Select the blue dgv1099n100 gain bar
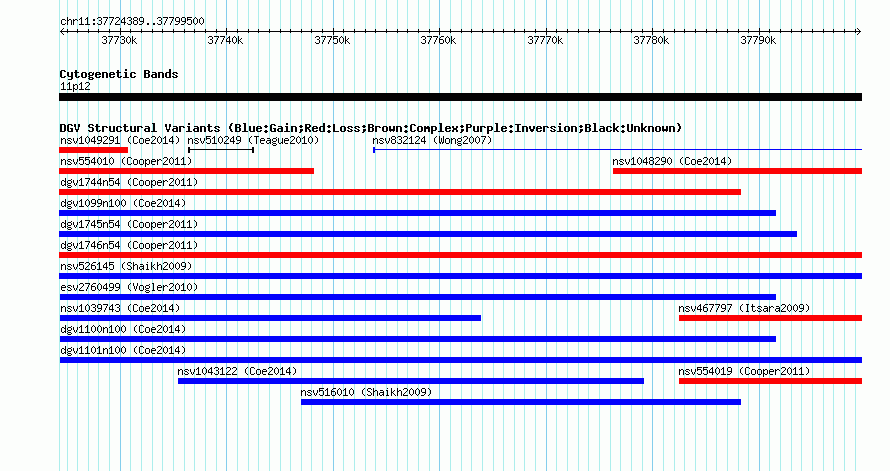890x471 pixels. [418, 213]
